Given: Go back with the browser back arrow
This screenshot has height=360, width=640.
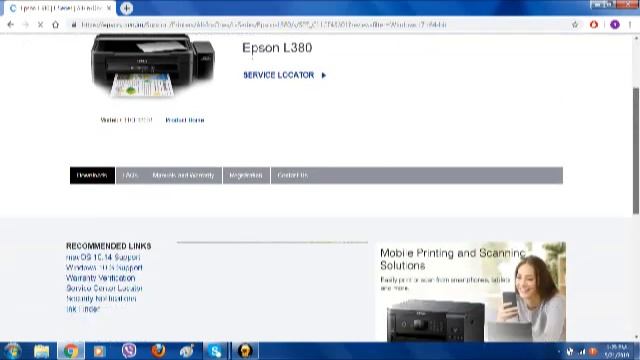Looking at the screenshot, I should pyautogui.click(x=11, y=25).
